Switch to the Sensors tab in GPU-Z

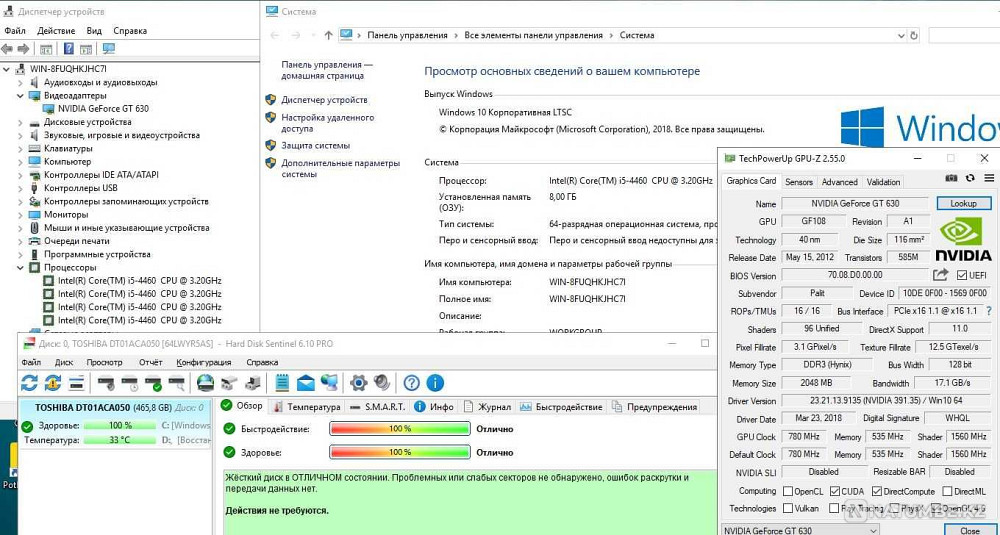[798, 182]
